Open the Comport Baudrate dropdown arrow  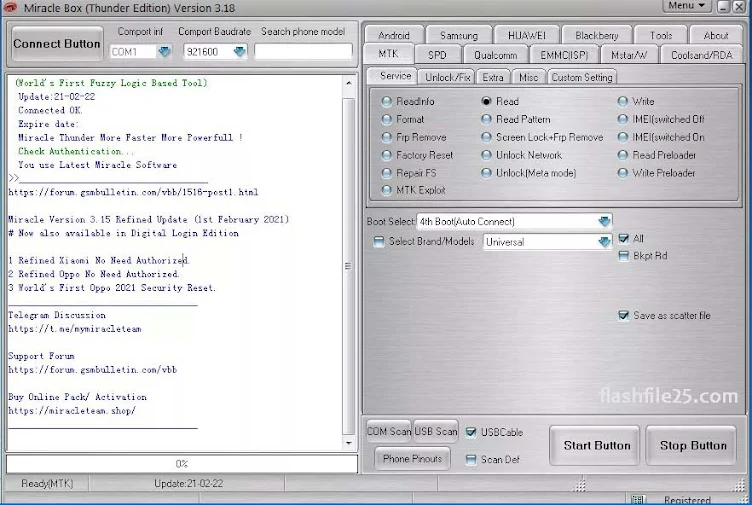pyautogui.click(x=239, y=51)
